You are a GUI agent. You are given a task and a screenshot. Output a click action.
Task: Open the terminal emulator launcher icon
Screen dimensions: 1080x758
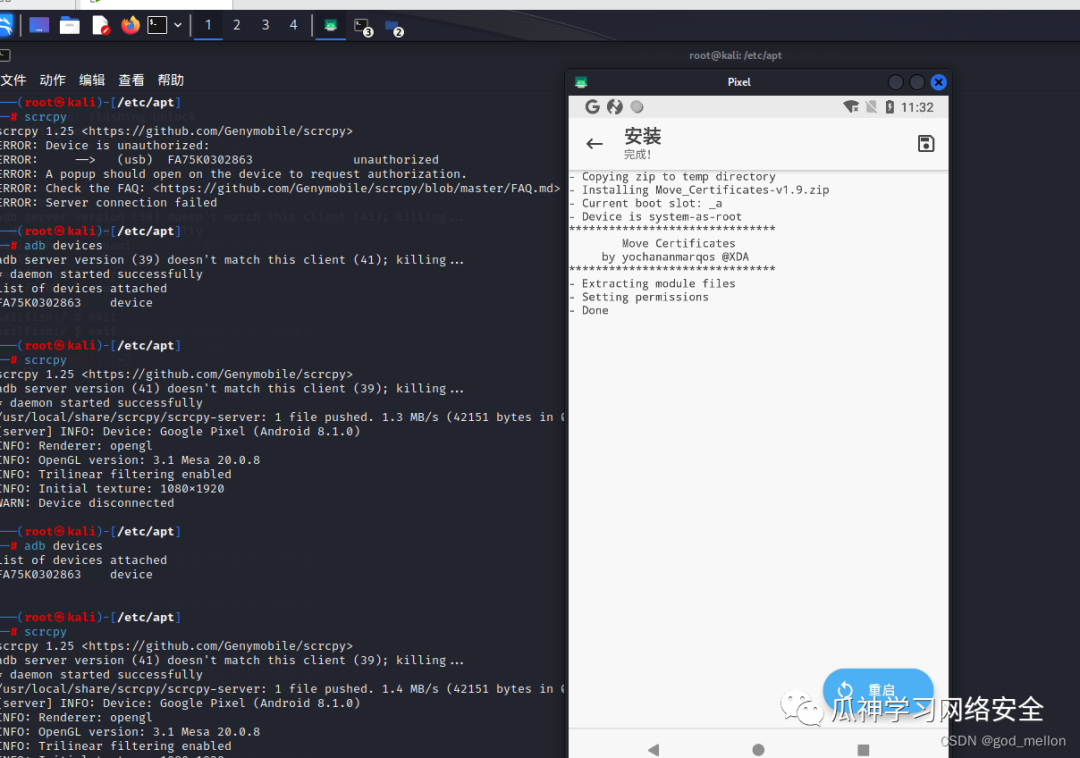157,25
